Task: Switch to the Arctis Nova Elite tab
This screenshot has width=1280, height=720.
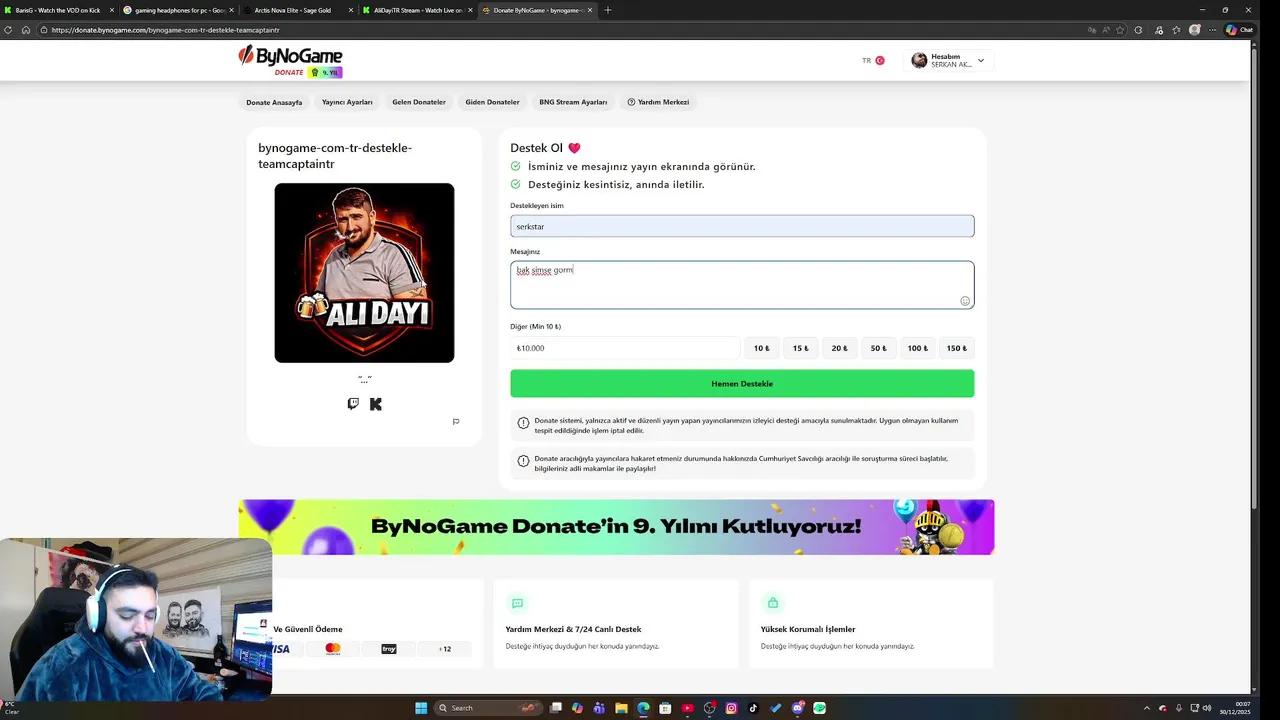Action: [x=298, y=10]
